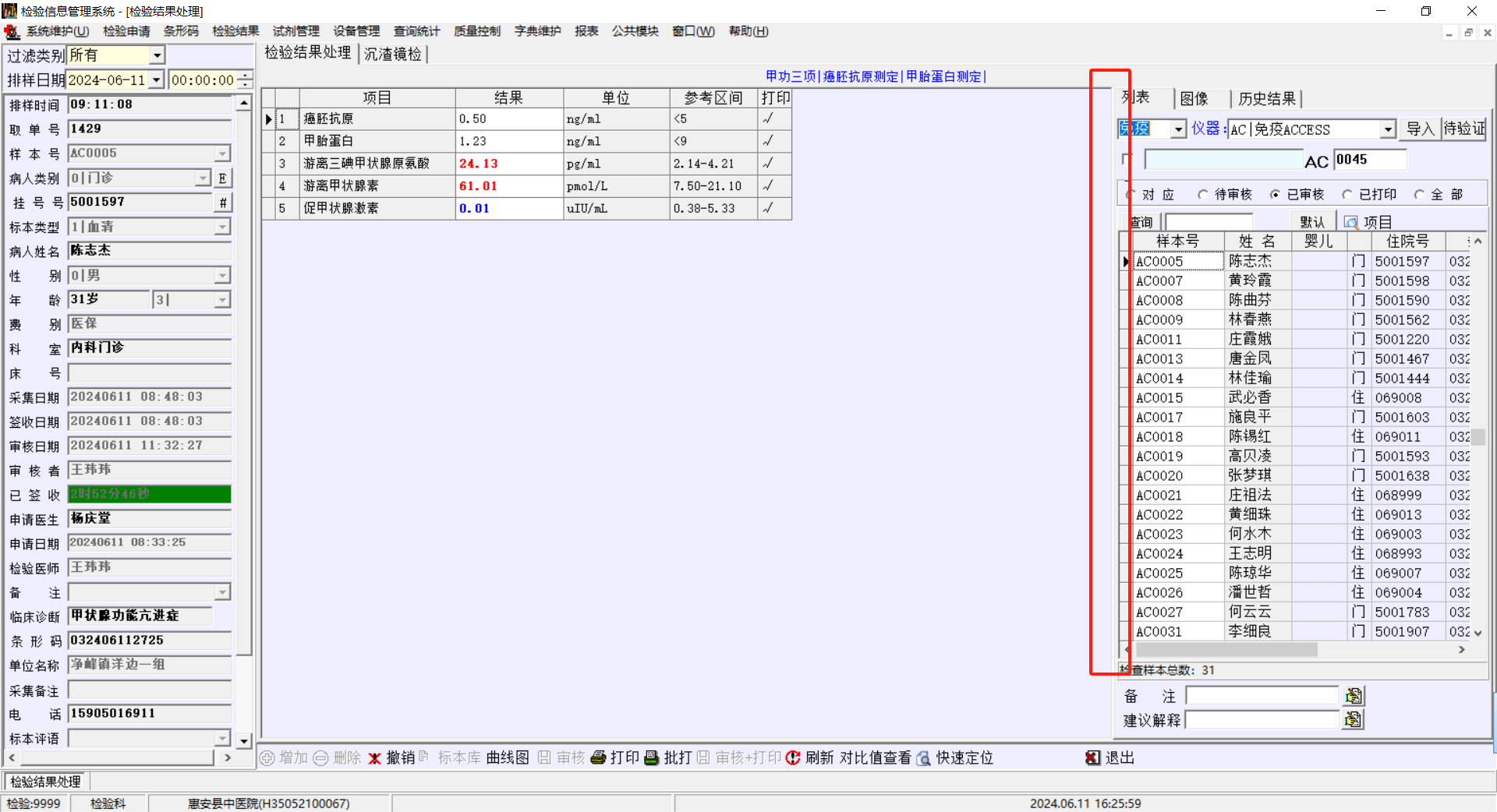This screenshot has height=812, width=1497.
Task: Select the 全部 radio button
Action: pos(1419,195)
